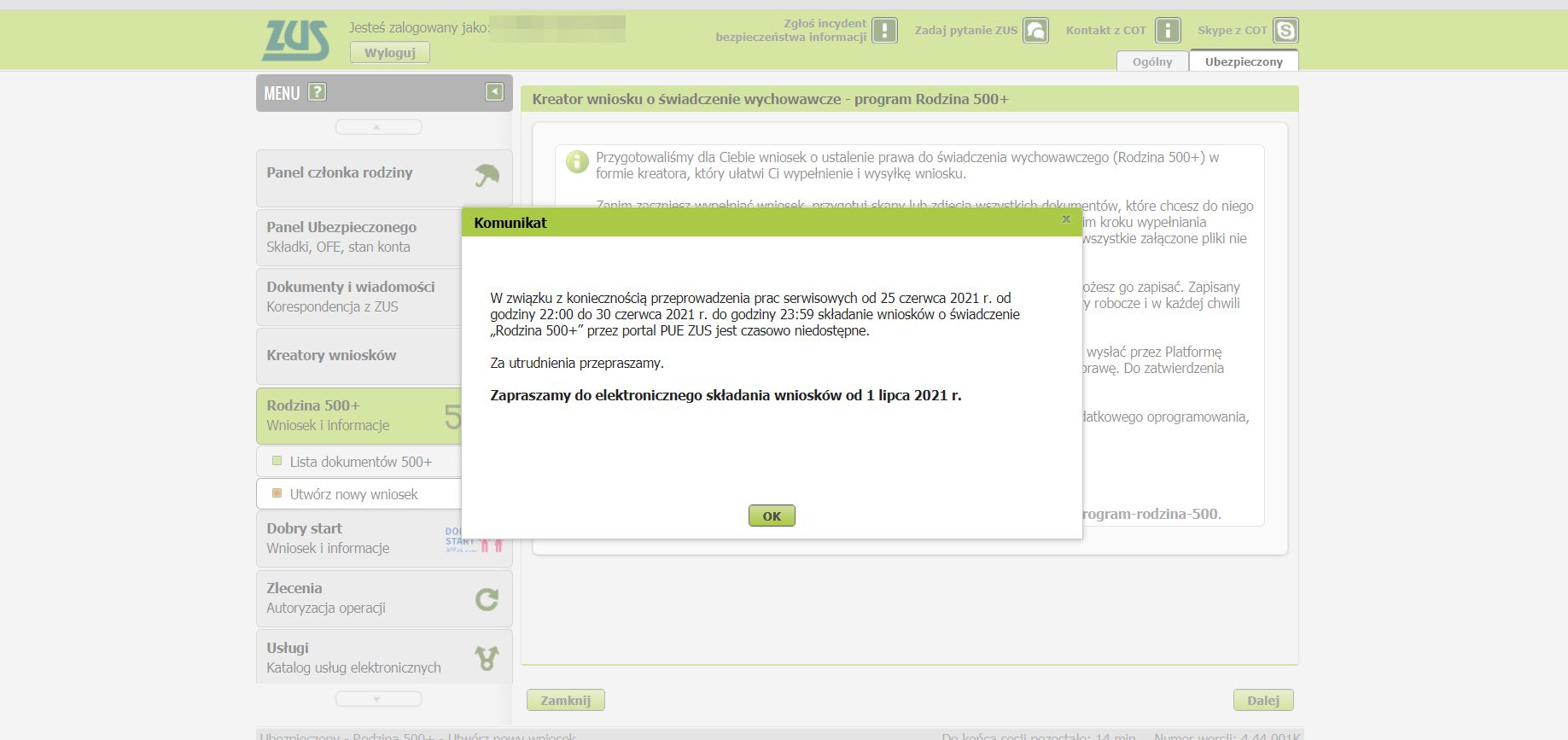Select Utwórz nowy wniosek submenu

coord(358,494)
